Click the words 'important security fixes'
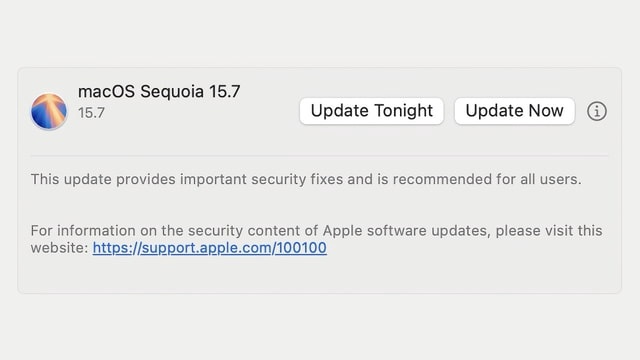Screen dimensions: 640x360 (x=261, y=179)
